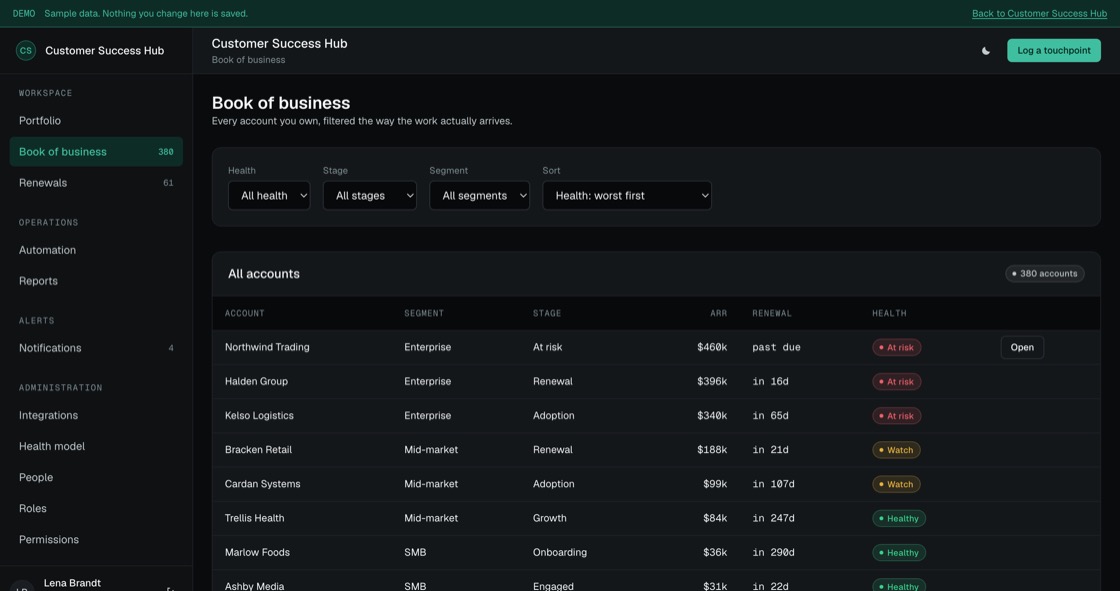Click the Segment column header

pos(424,313)
